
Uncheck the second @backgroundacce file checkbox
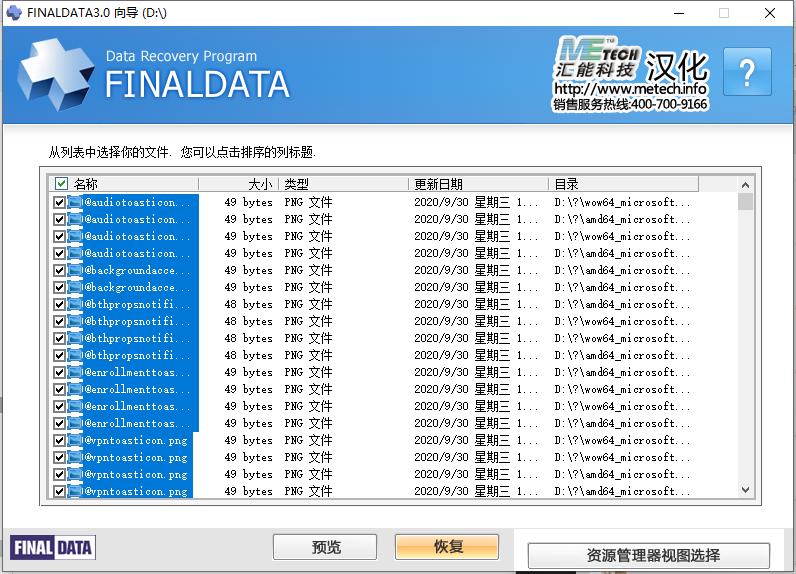click(59, 287)
